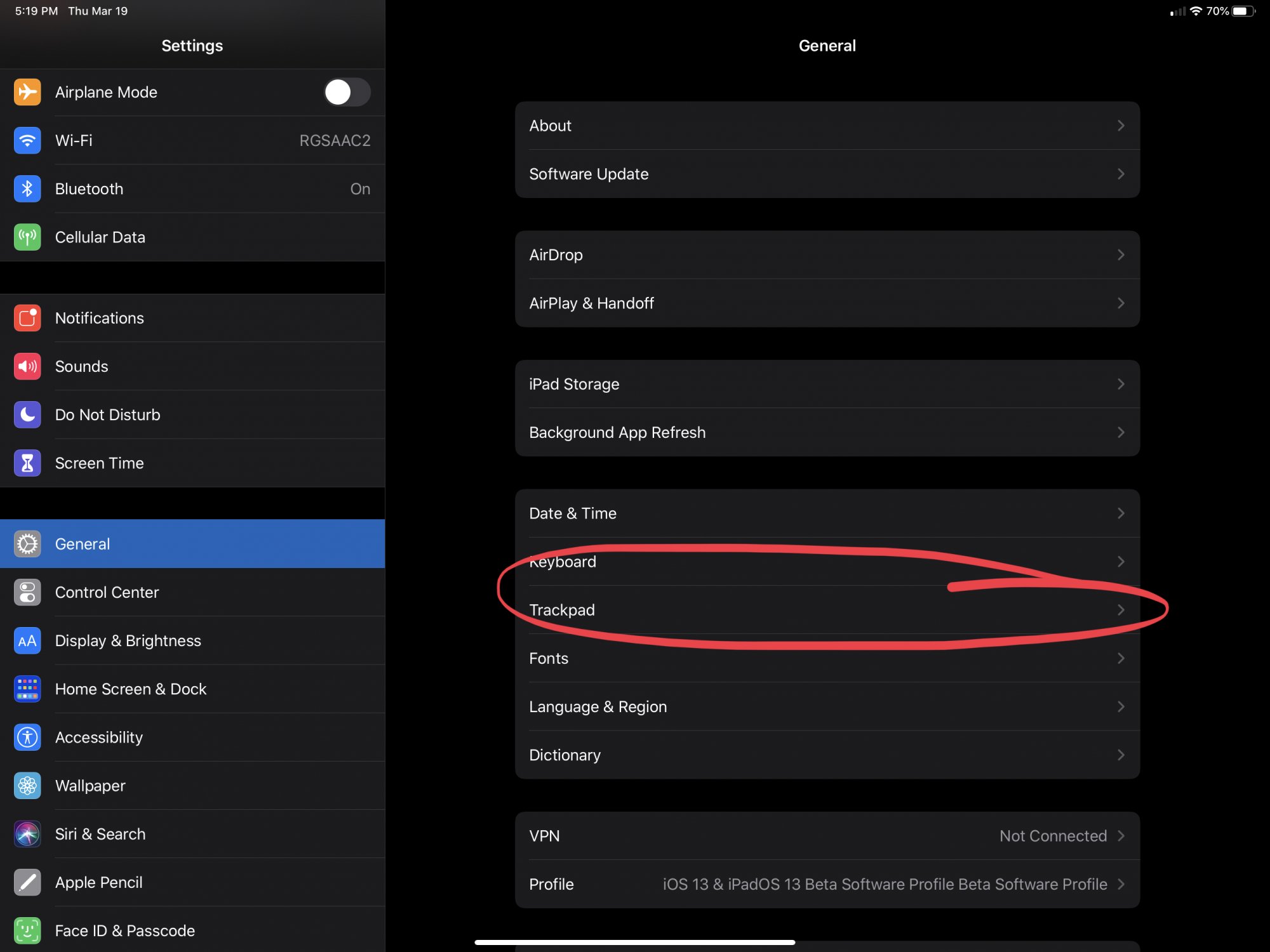Tap the Sounds speaker icon
The image size is (1270, 952).
pos(27,366)
